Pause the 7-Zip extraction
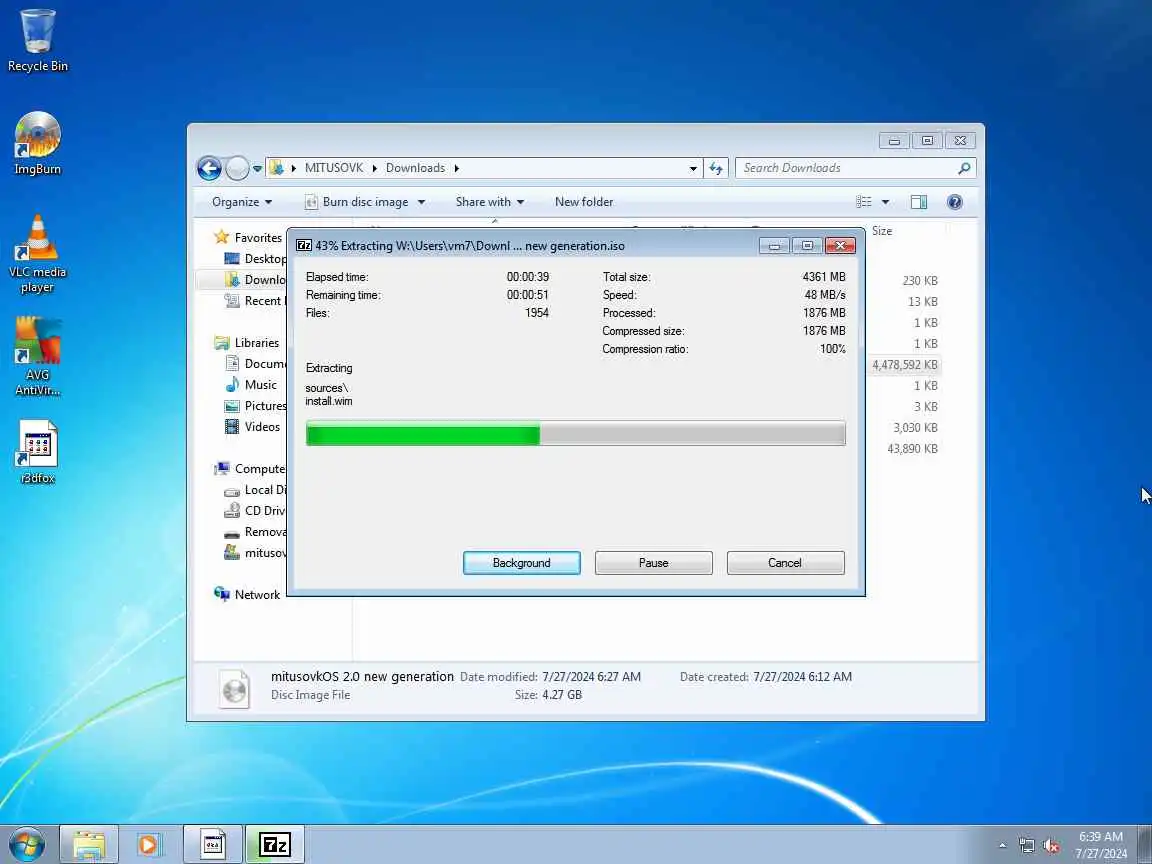The width and height of the screenshot is (1152, 864). [x=653, y=563]
